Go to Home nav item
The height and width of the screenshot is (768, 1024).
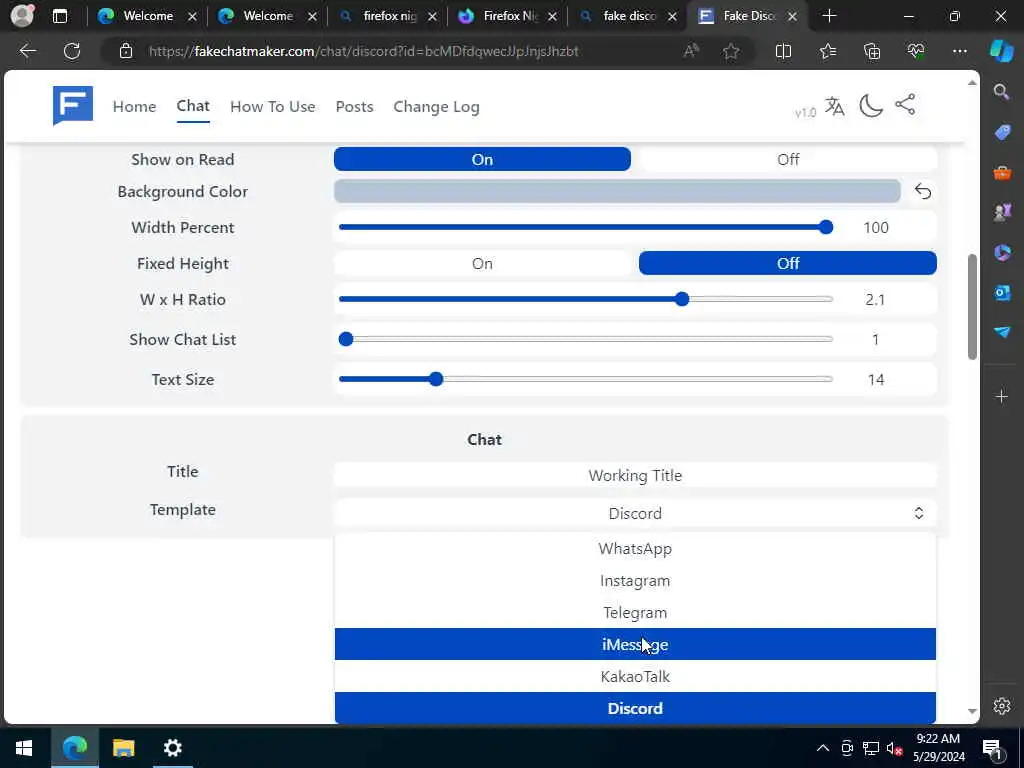pyautogui.click(x=135, y=106)
